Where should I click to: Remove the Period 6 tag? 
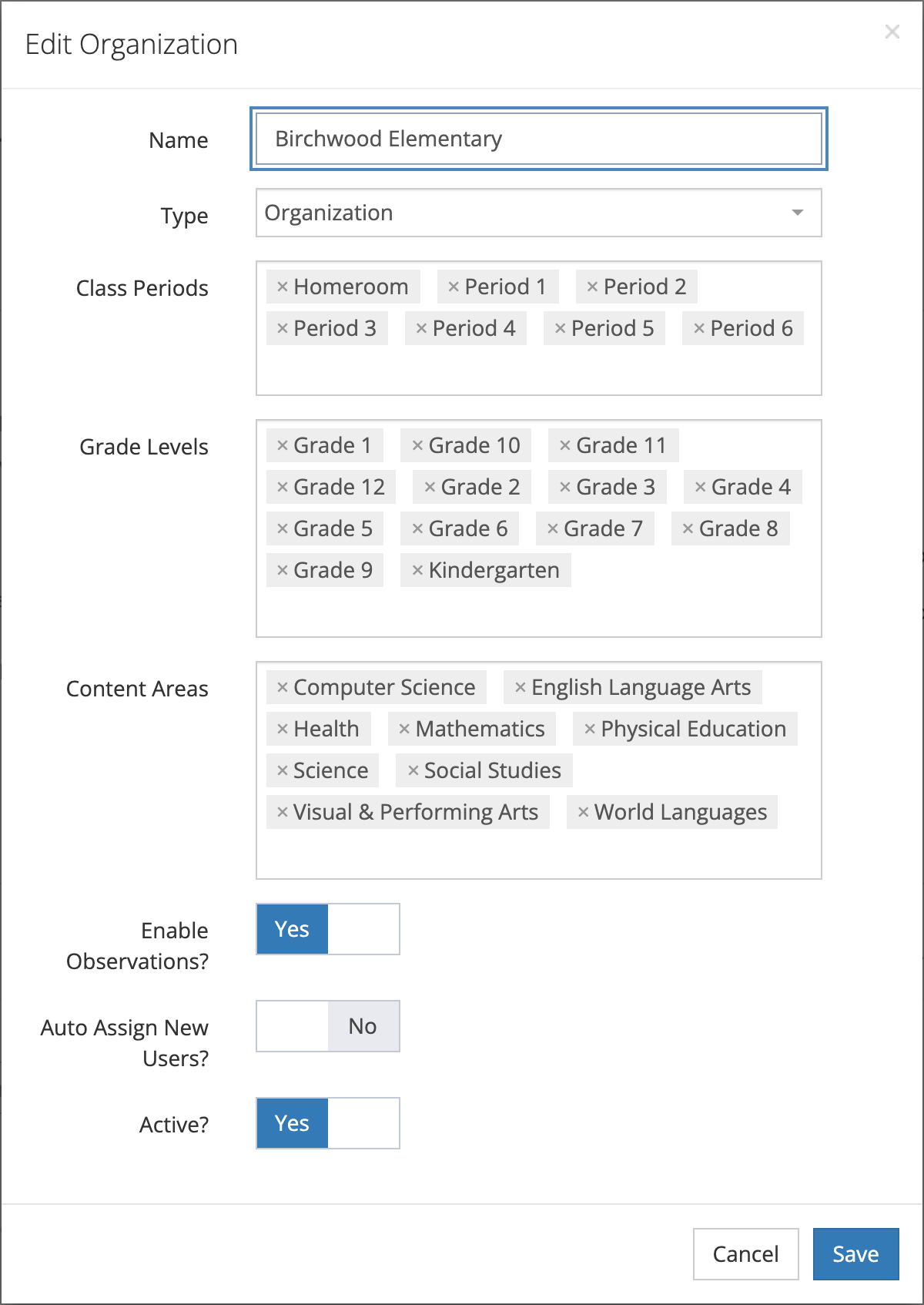[x=699, y=329]
